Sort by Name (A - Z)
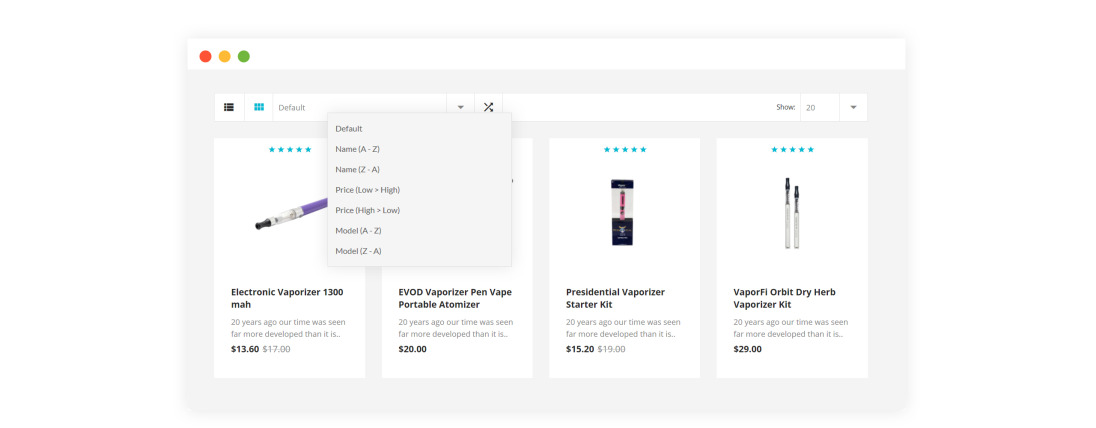The width and height of the screenshot is (1096, 428). [x=357, y=149]
